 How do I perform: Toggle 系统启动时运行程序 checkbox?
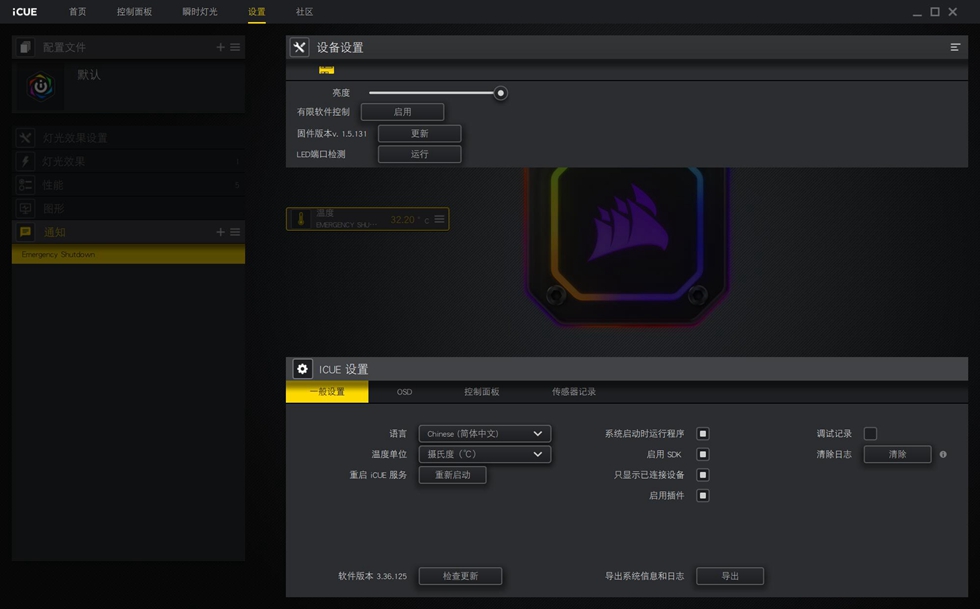[703, 434]
